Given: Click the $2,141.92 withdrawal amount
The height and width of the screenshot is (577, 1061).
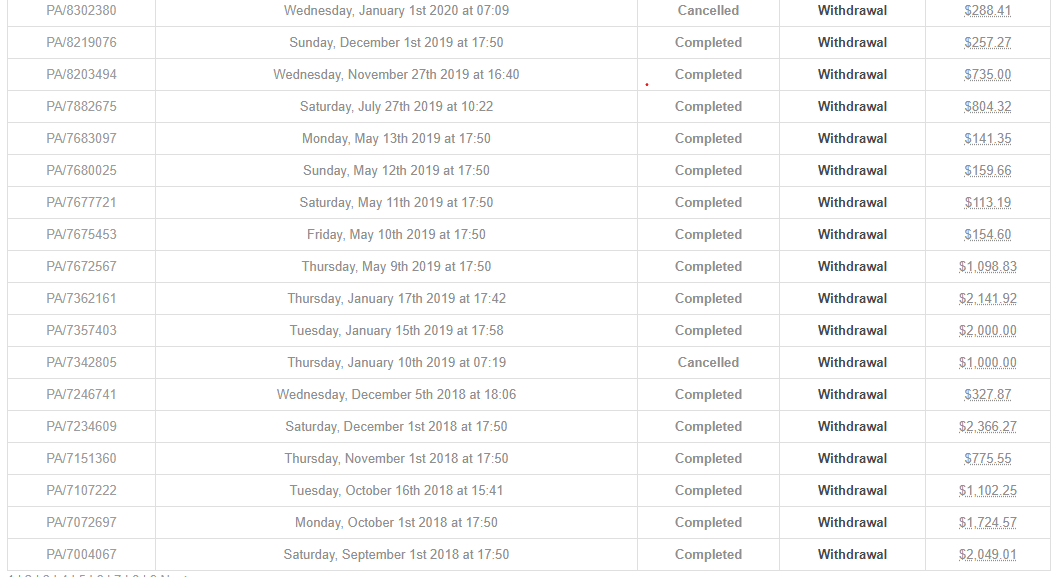Looking at the screenshot, I should 987,299.
